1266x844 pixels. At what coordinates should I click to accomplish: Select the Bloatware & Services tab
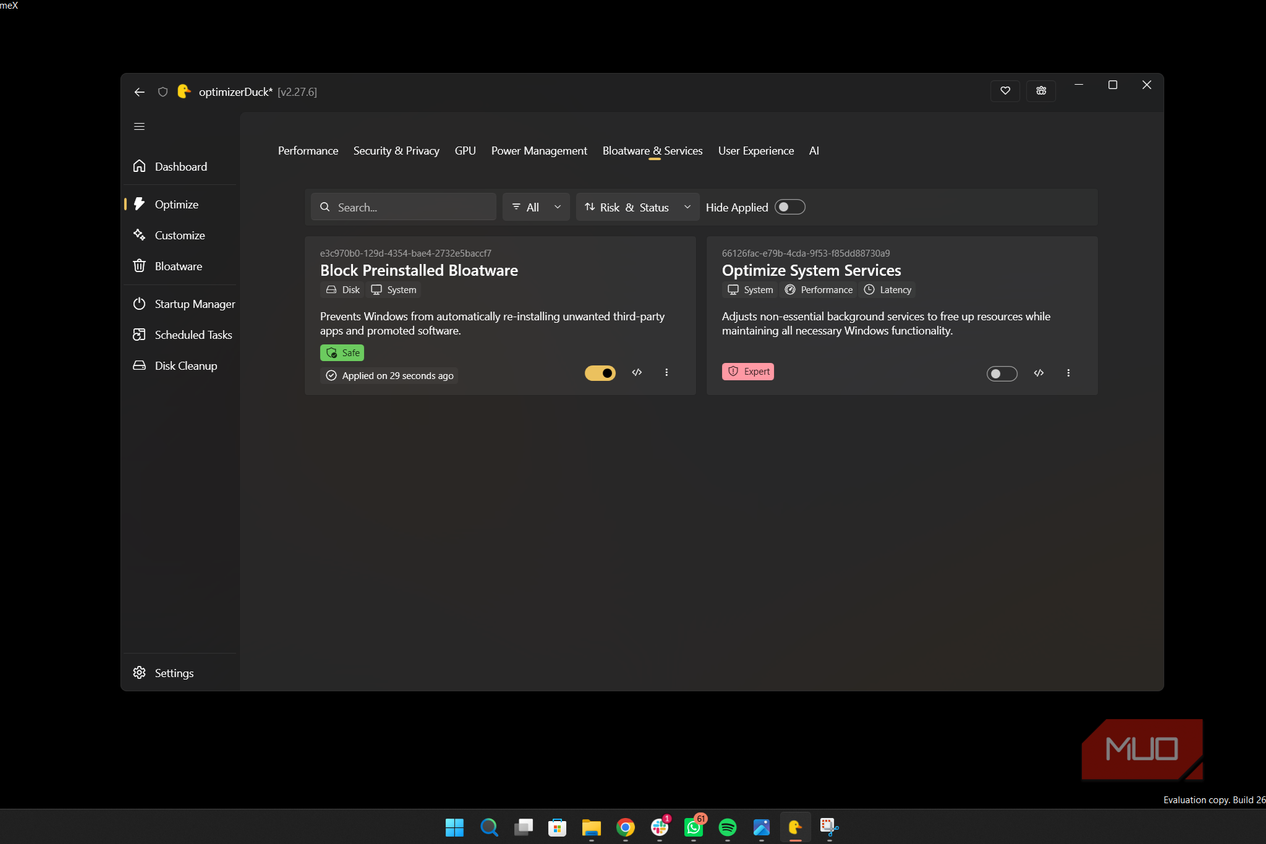pyautogui.click(x=652, y=151)
